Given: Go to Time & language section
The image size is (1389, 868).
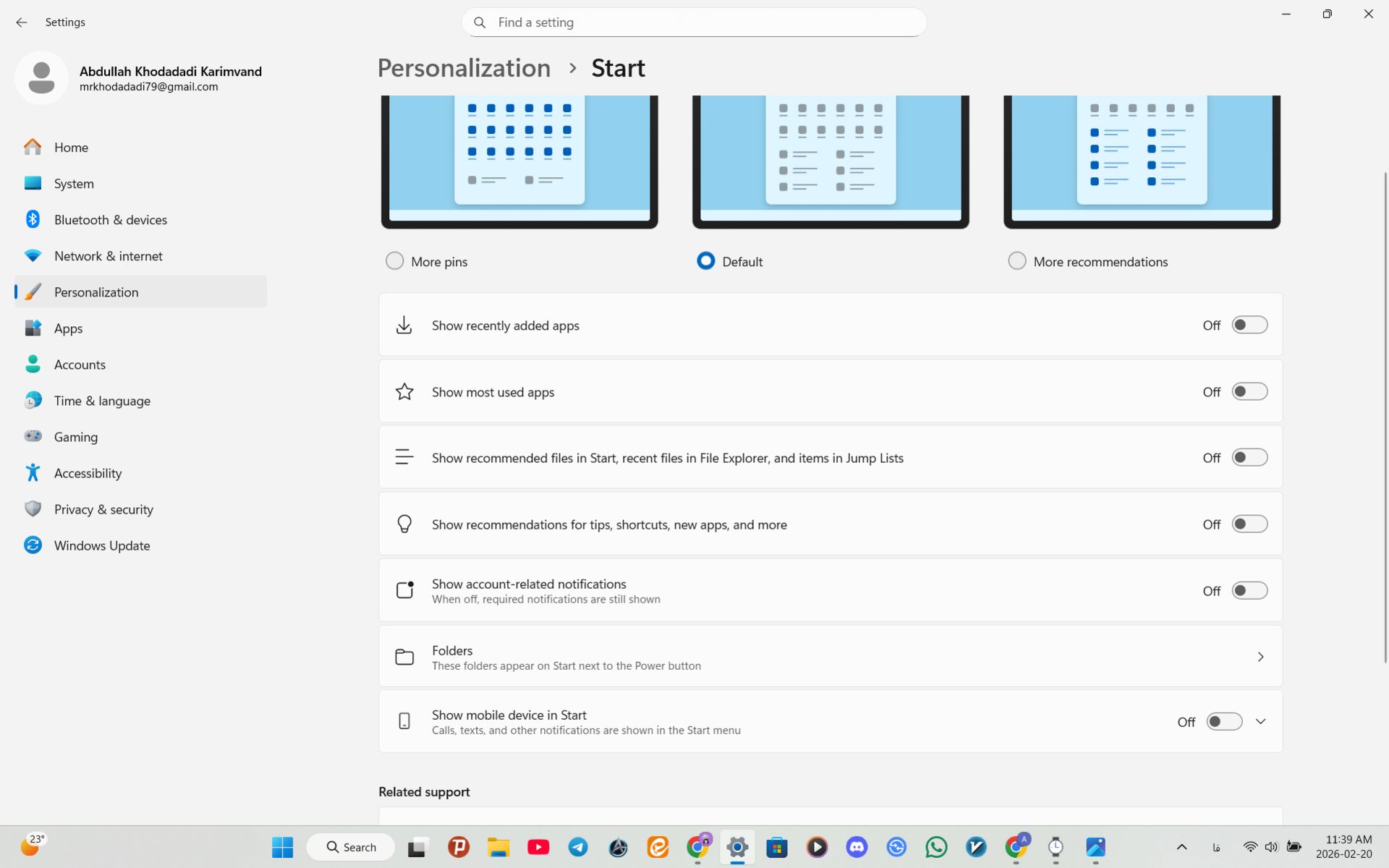Looking at the screenshot, I should point(102,401).
